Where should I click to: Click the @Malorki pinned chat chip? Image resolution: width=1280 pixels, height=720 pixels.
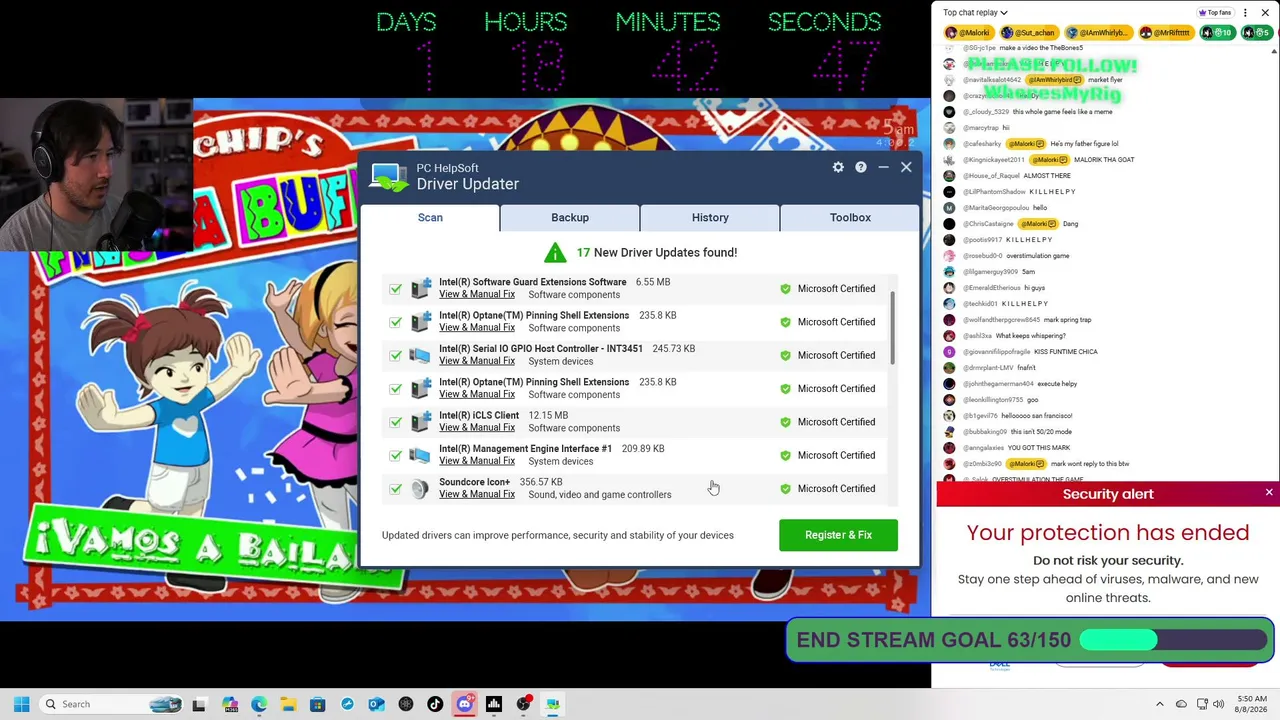click(968, 33)
